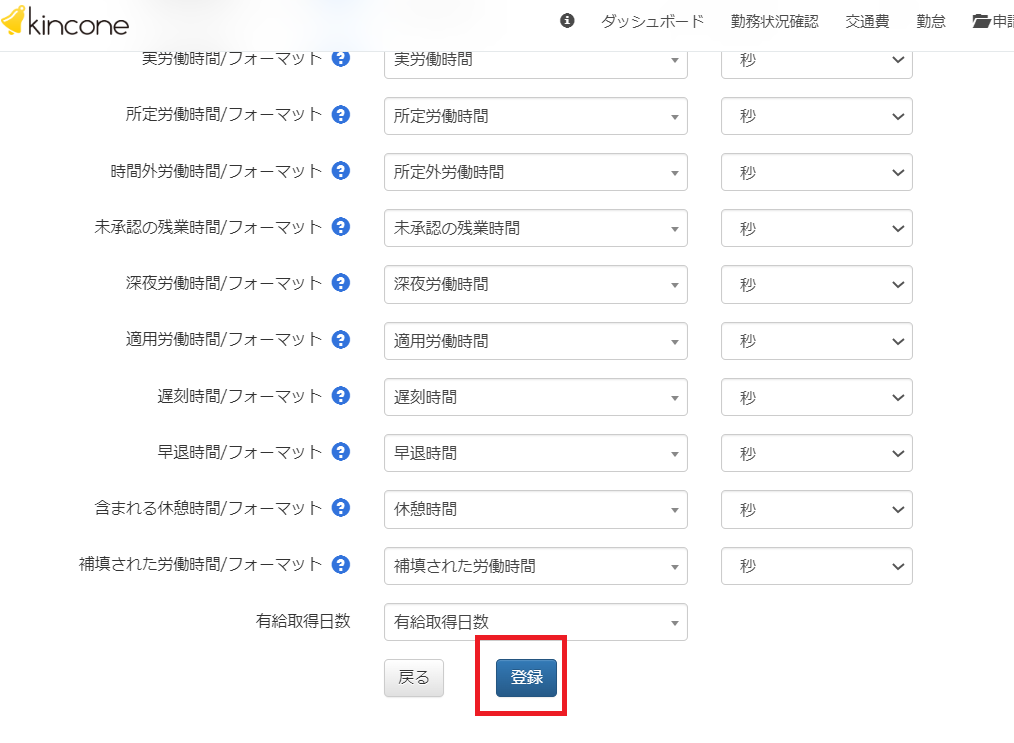Viewport: 1014px width, 743px height.
Task: Open 秒 format dropdown for 未承認の残業時間
Action: (x=817, y=228)
